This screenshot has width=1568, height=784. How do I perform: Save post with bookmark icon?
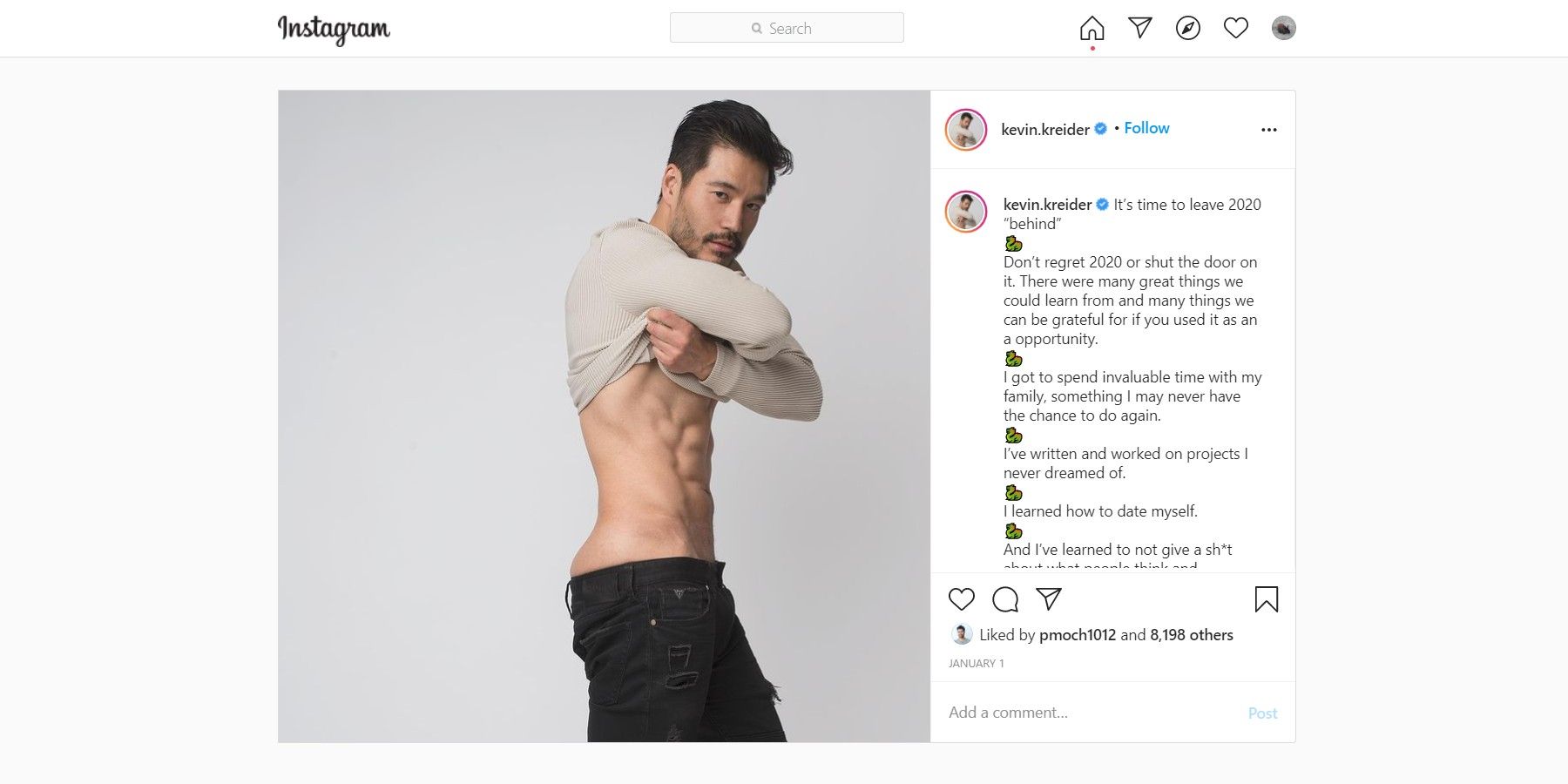click(1267, 599)
